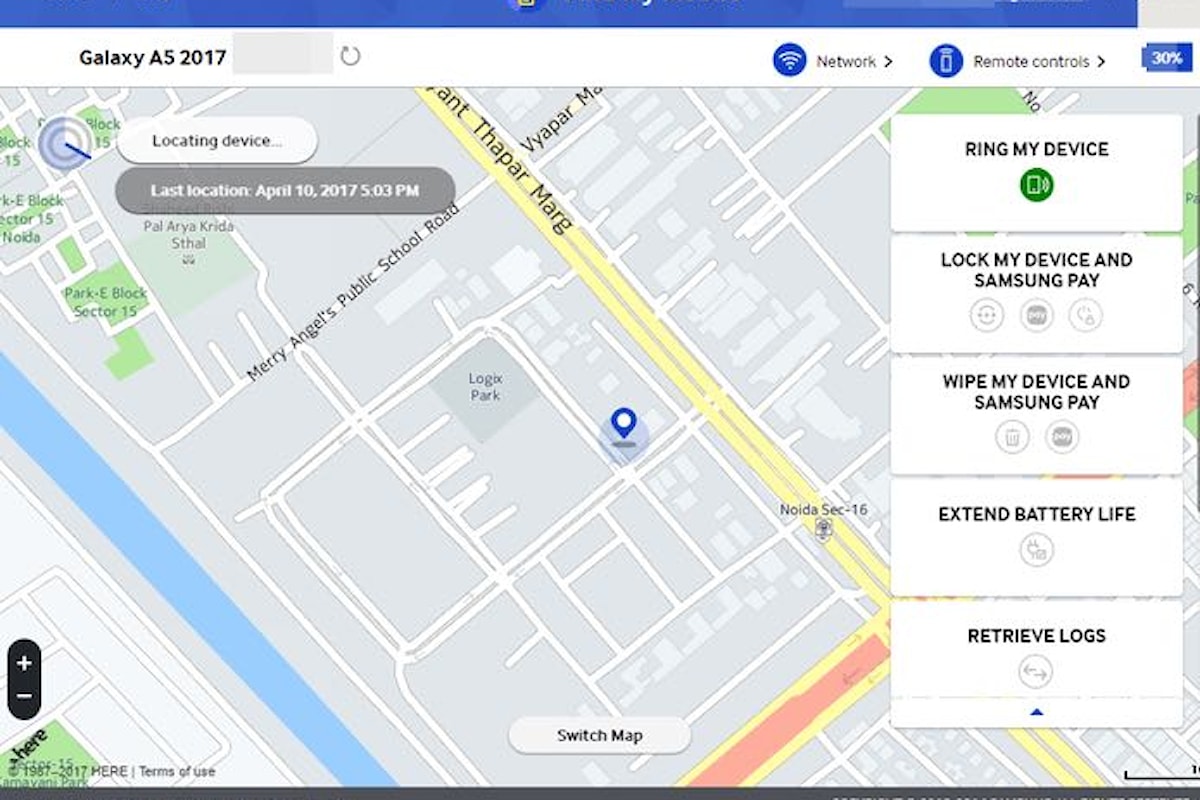Zoom in the map with plus button

click(24, 663)
